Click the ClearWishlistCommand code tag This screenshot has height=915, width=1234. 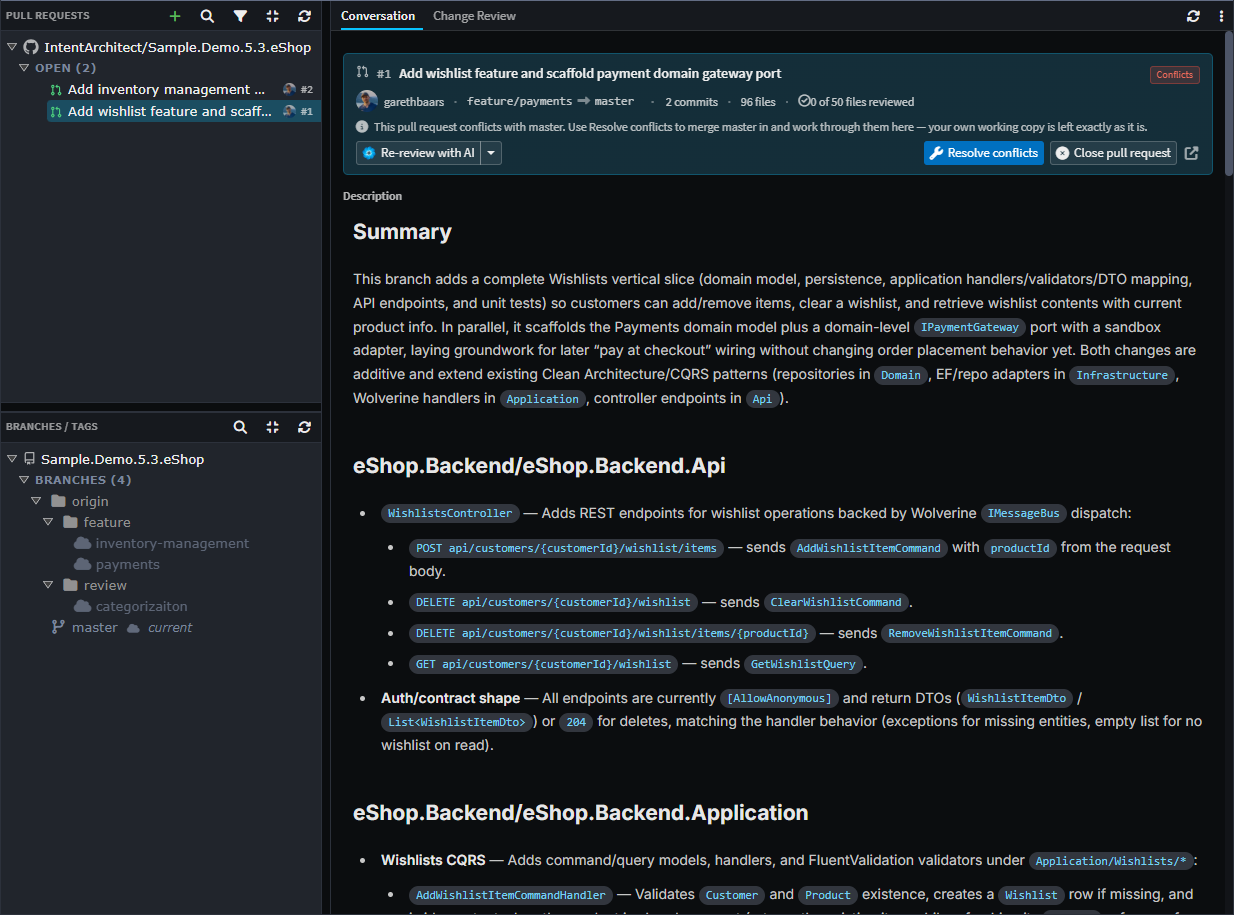[837, 602]
